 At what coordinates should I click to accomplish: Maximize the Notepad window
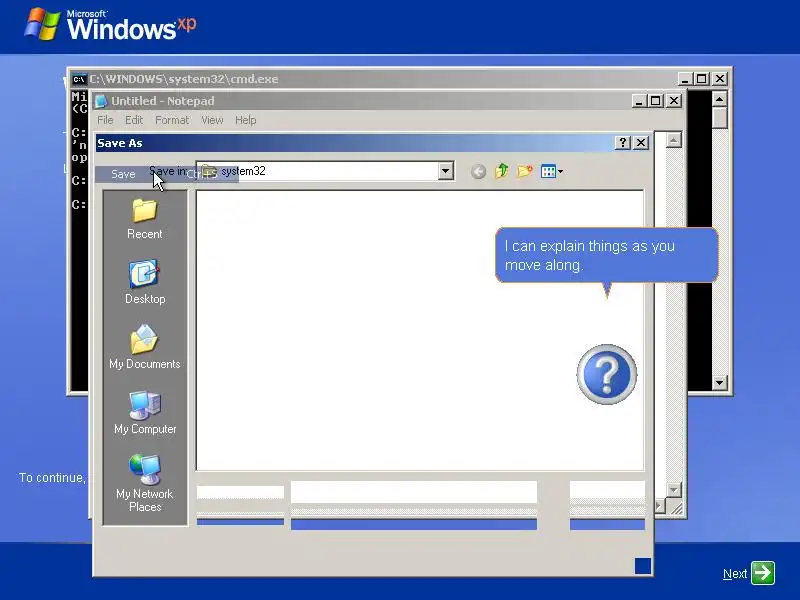pos(656,101)
